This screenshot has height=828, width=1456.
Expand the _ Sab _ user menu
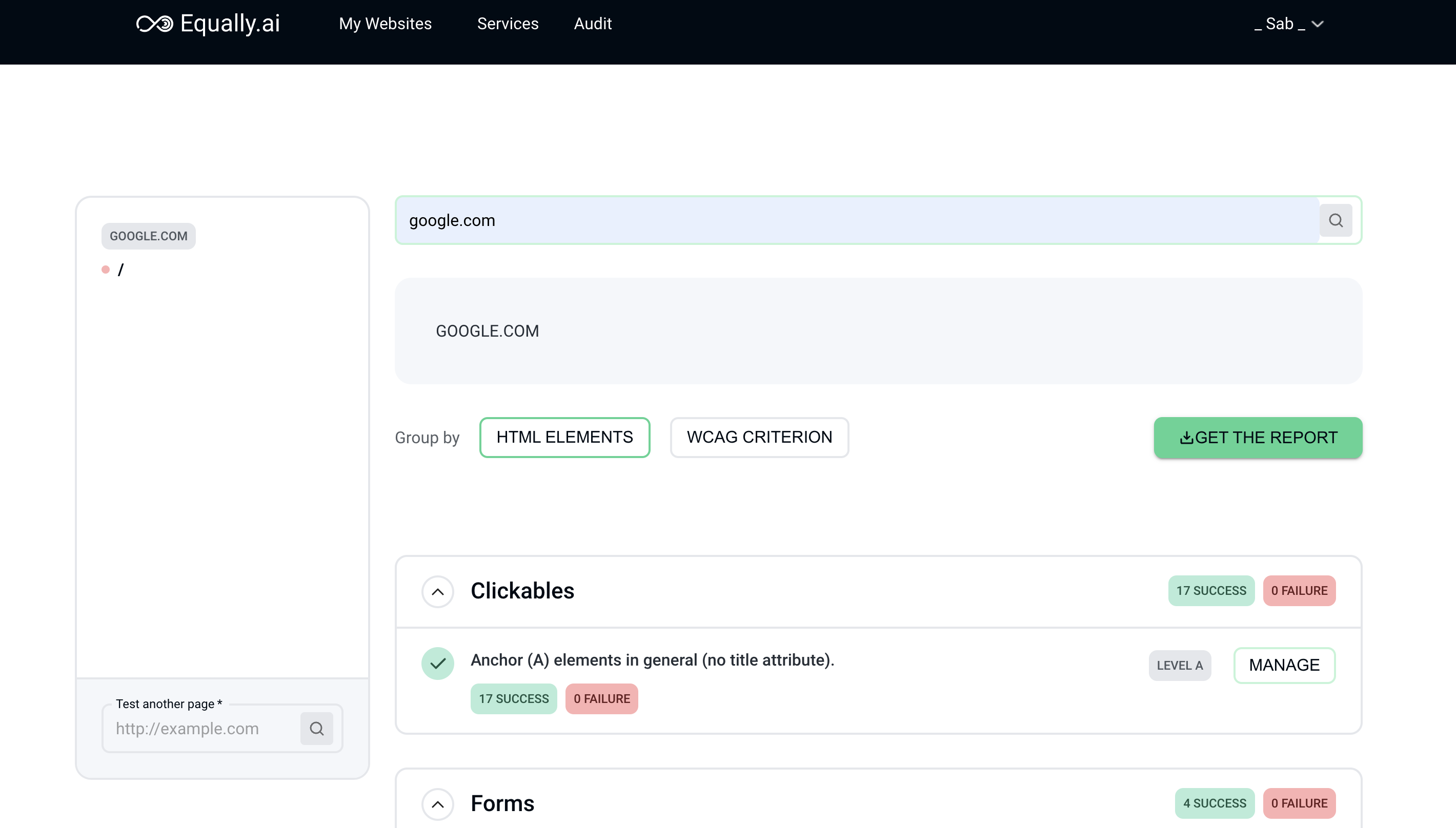tap(1291, 24)
